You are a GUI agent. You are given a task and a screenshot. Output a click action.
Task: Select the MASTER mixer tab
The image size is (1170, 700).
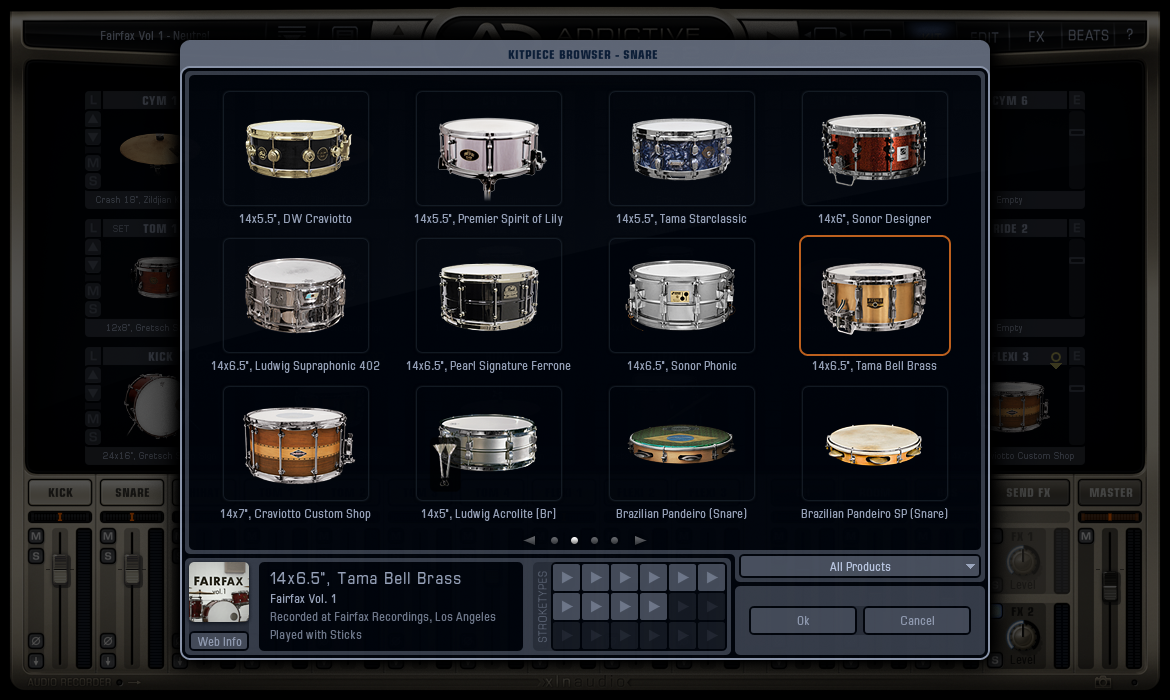pos(1110,493)
